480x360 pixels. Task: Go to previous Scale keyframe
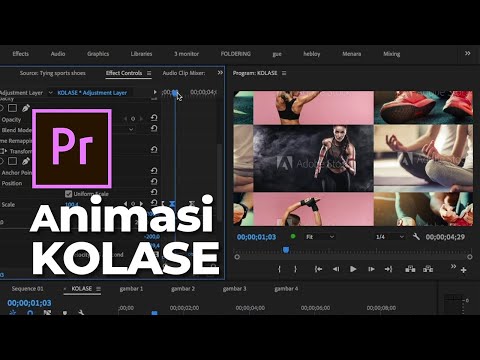[x=125, y=204]
